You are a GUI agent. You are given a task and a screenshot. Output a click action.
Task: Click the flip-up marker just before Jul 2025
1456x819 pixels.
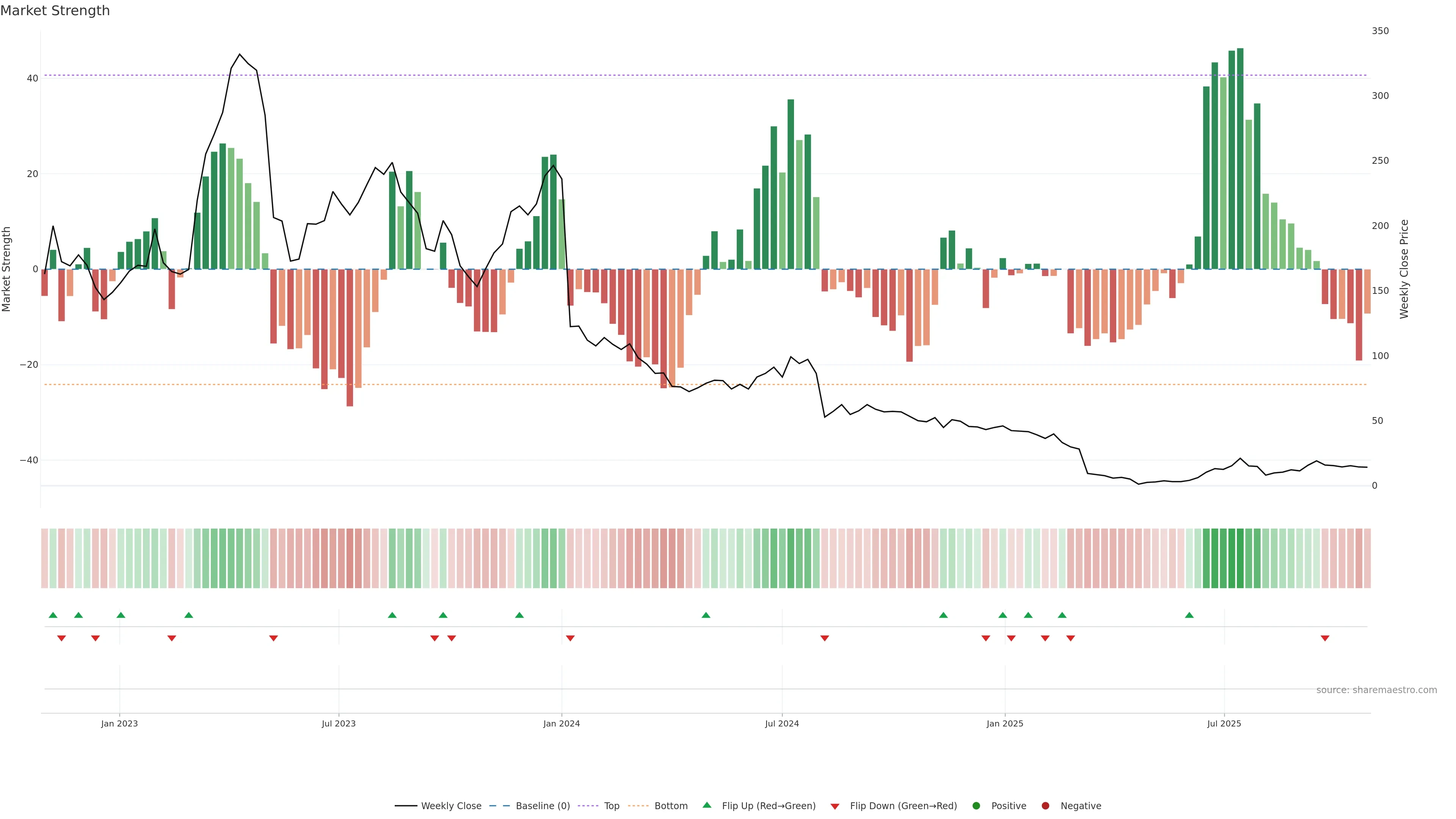[x=1189, y=615]
